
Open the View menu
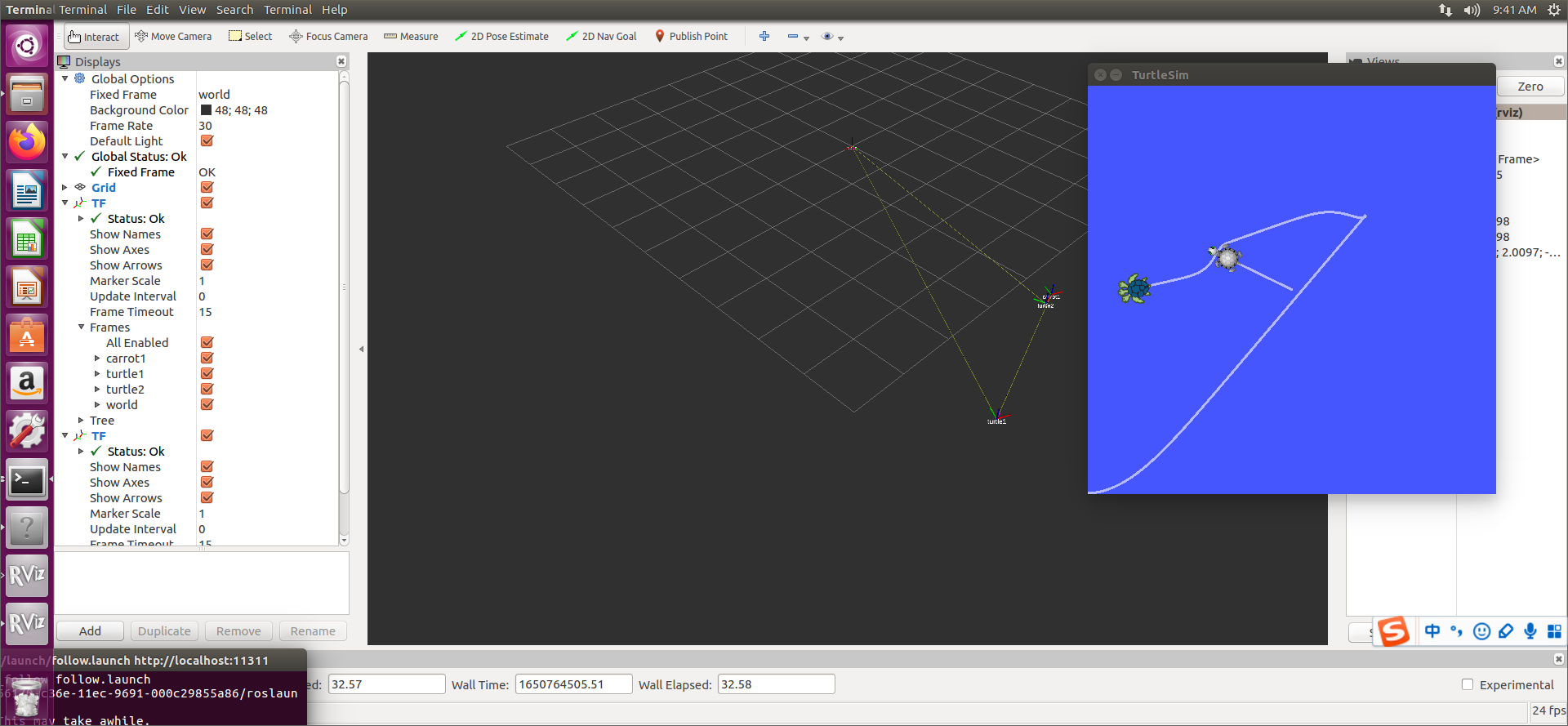(x=193, y=10)
